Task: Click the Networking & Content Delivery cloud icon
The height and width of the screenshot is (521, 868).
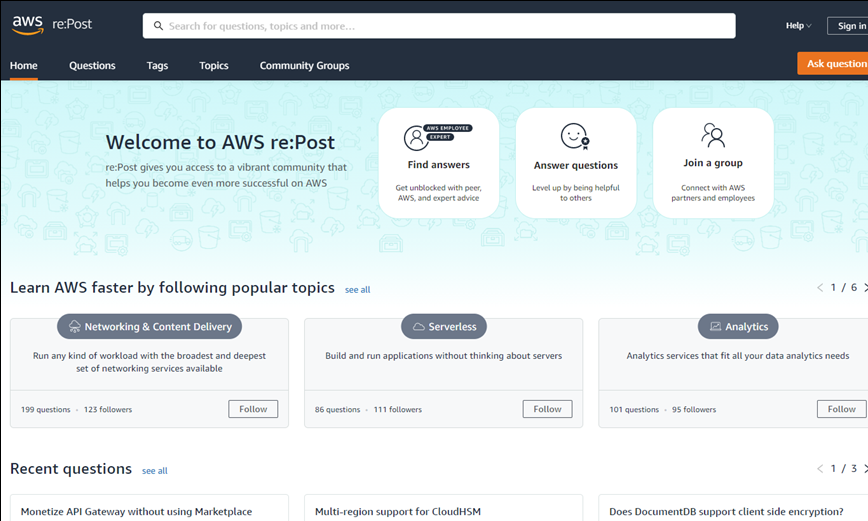Action: click(74, 327)
